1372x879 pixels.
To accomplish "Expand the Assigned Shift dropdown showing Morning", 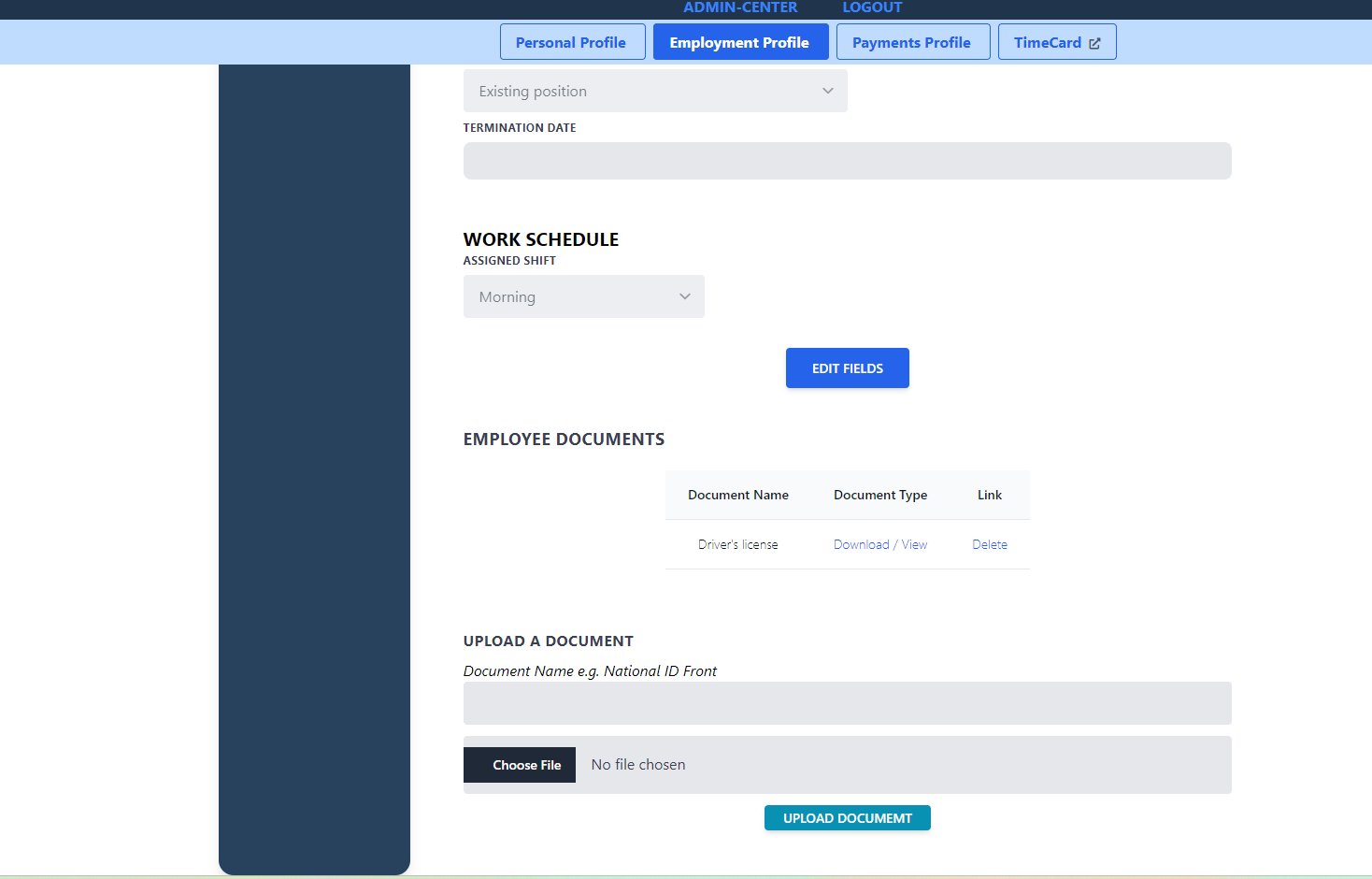I will 583,296.
